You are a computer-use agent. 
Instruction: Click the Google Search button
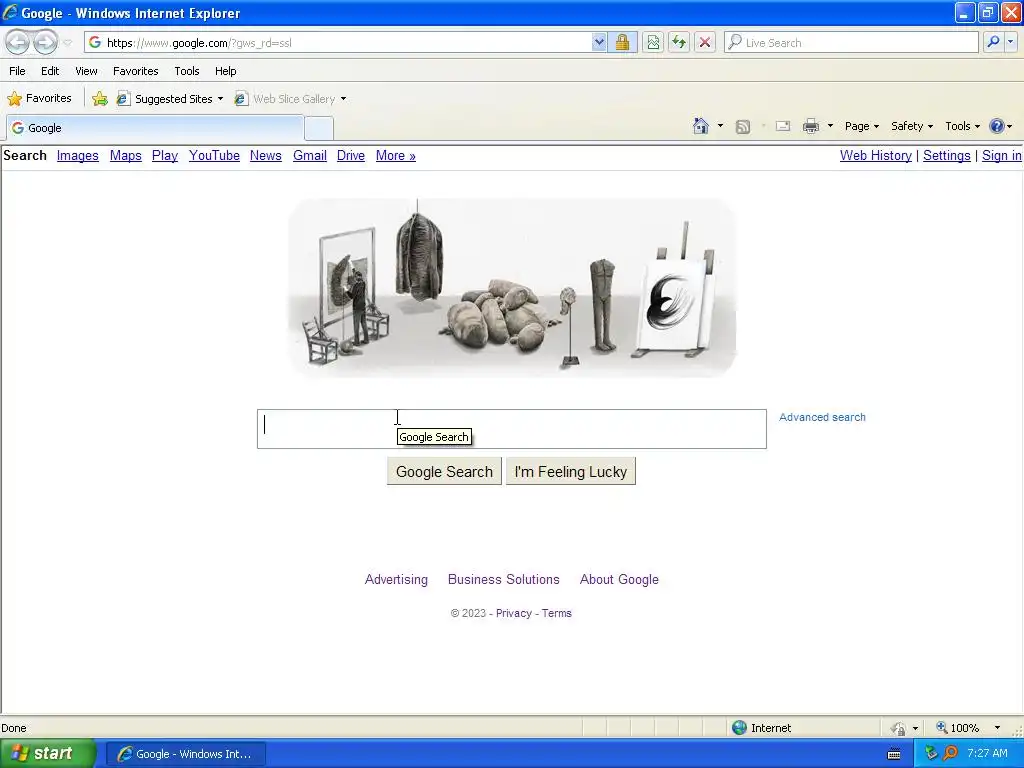pyautogui.click(x=444, y=472)
